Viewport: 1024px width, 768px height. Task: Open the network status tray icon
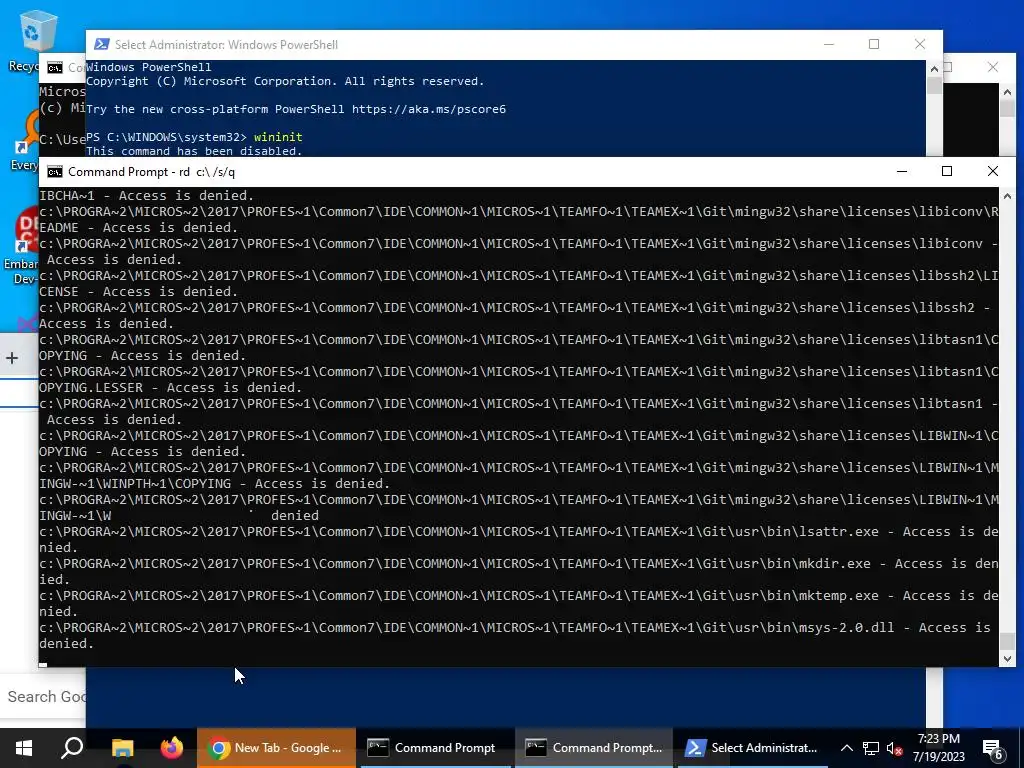pos(871,748)
